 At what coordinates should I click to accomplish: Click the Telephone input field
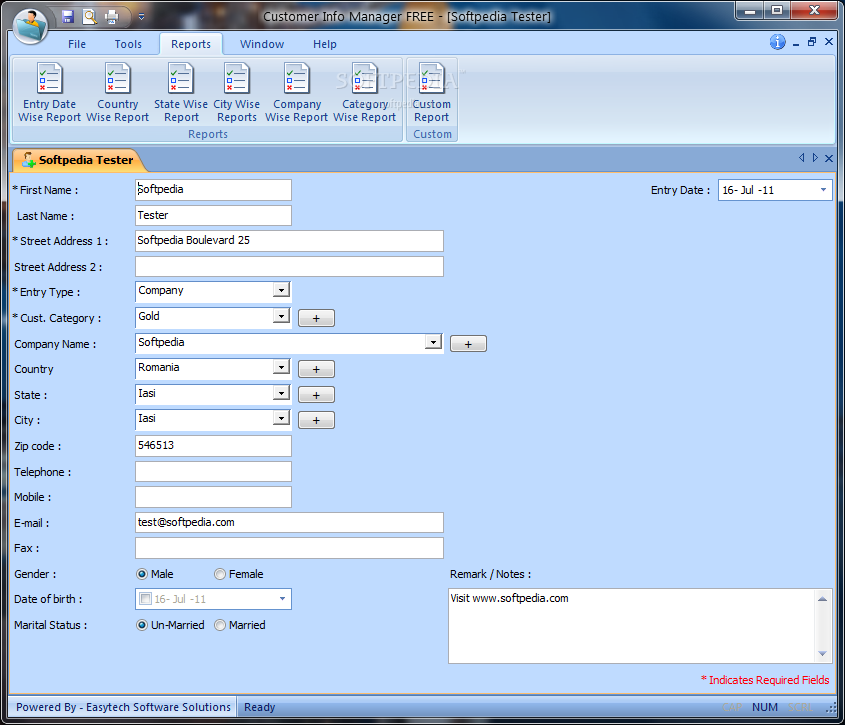[x=213, y=472]
